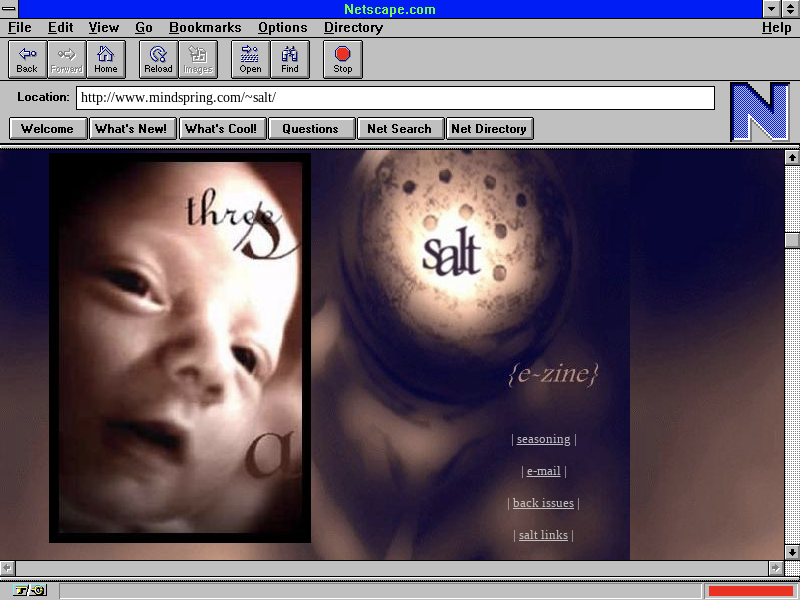Click the Back navigation icon

tap(27, 59)
